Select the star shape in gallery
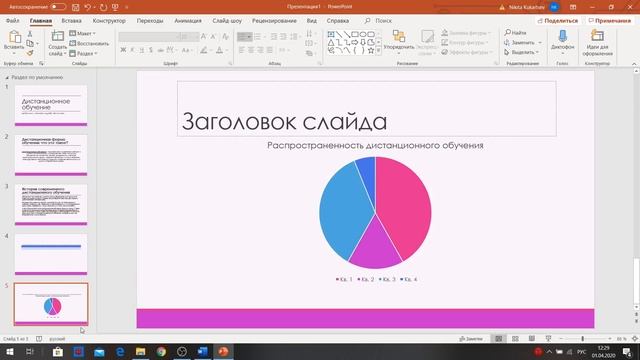 pyautogui.click(x=371, y=51)
